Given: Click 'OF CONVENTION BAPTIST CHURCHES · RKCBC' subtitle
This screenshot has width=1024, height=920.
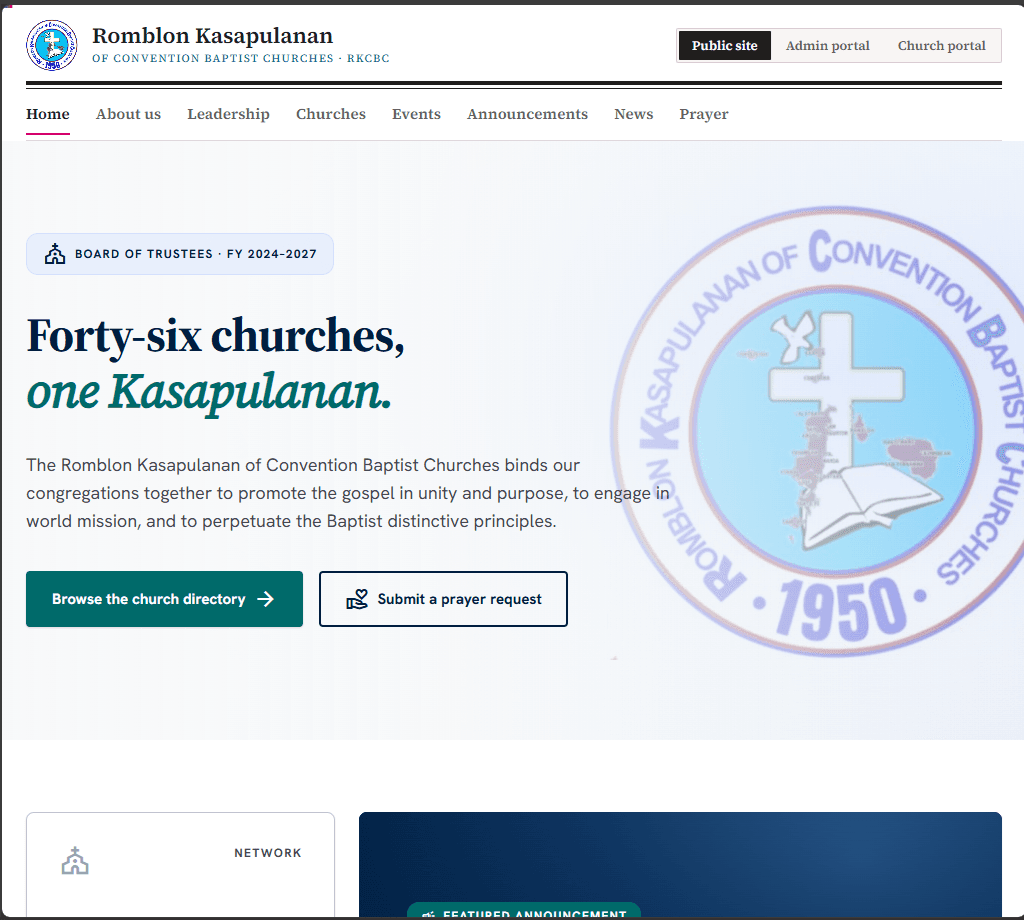Looking at the screenshot, I should point(240,58).
